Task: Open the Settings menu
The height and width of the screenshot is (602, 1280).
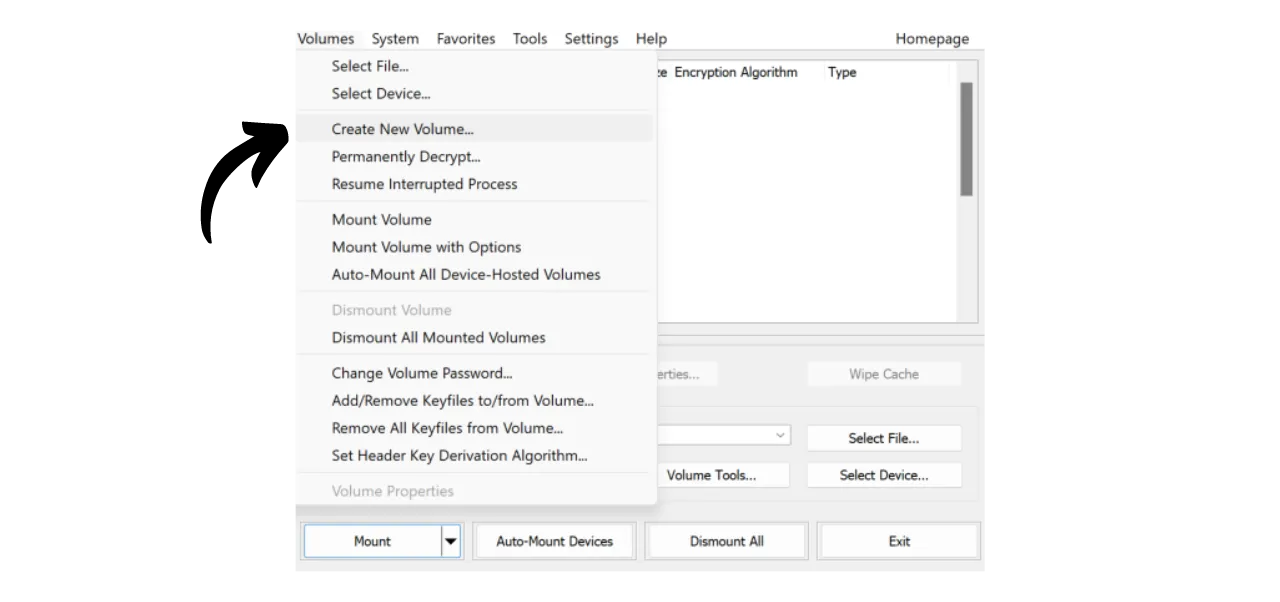Action: pyautogui.click(x=591, y=39)
